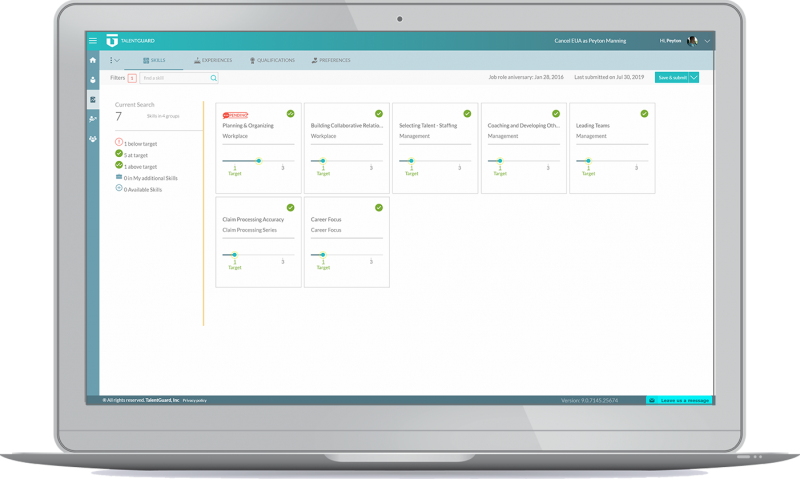Open the Save & submit dropdown arrow
The image size is (800, 479).
click(694, 78)
